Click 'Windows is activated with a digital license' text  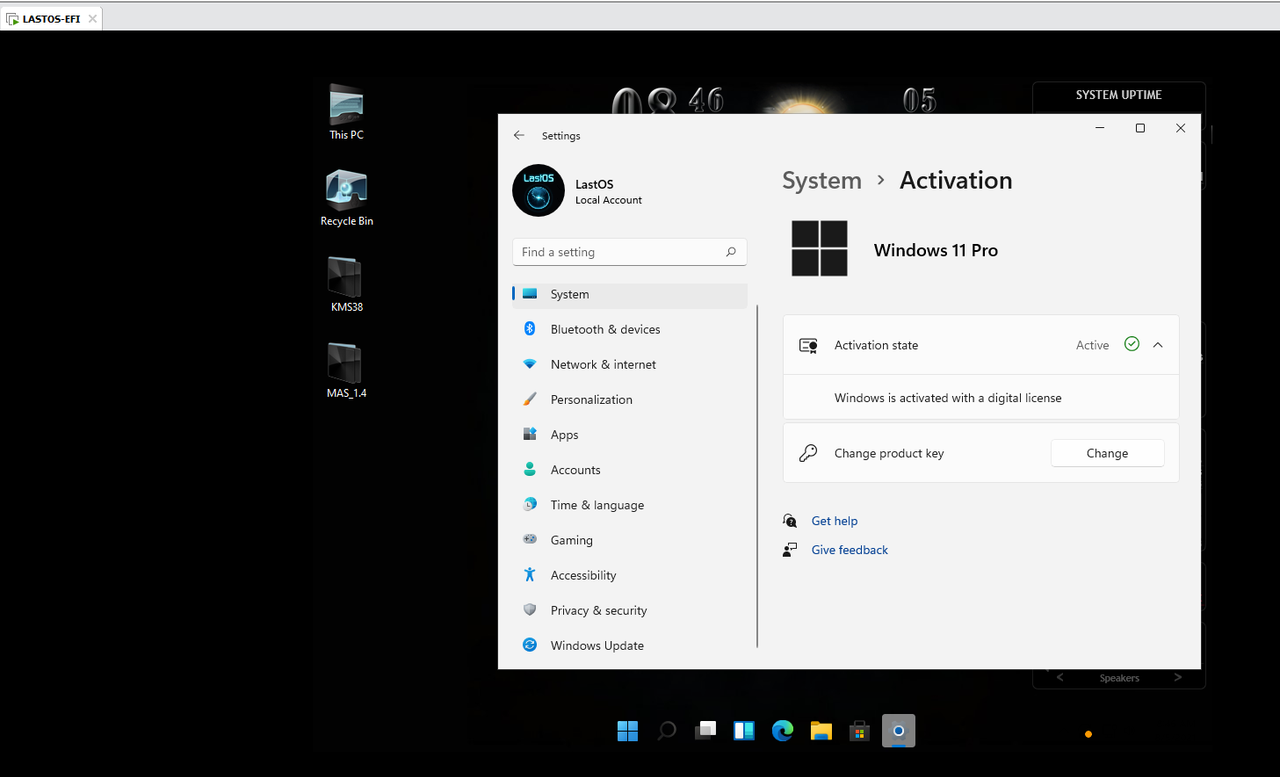click(948, 398)
